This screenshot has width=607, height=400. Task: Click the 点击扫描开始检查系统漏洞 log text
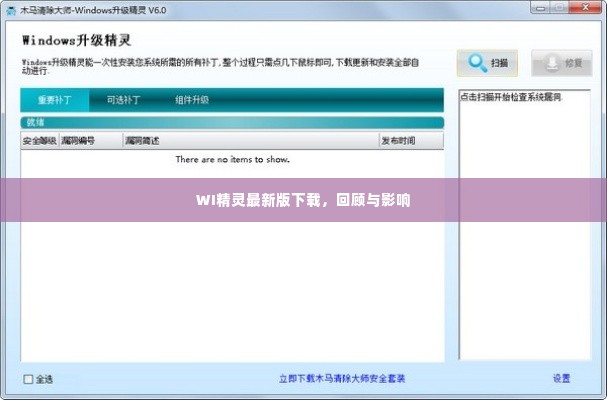click(x=511, y=97)
